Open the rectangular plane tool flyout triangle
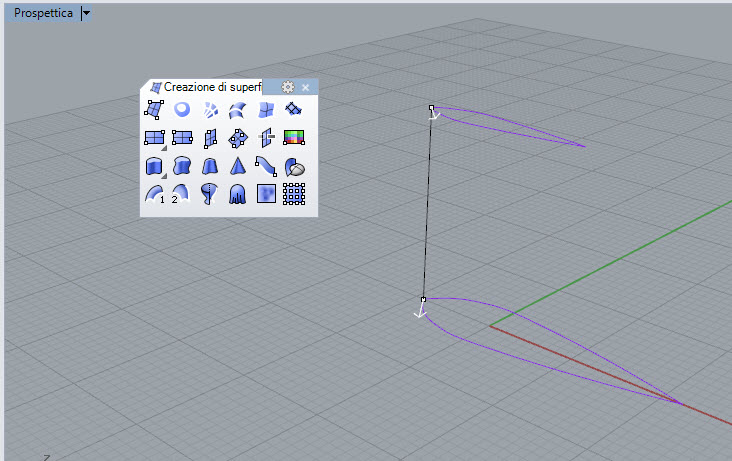The width and height of the screenshot is (732, 461). point(164,148)
